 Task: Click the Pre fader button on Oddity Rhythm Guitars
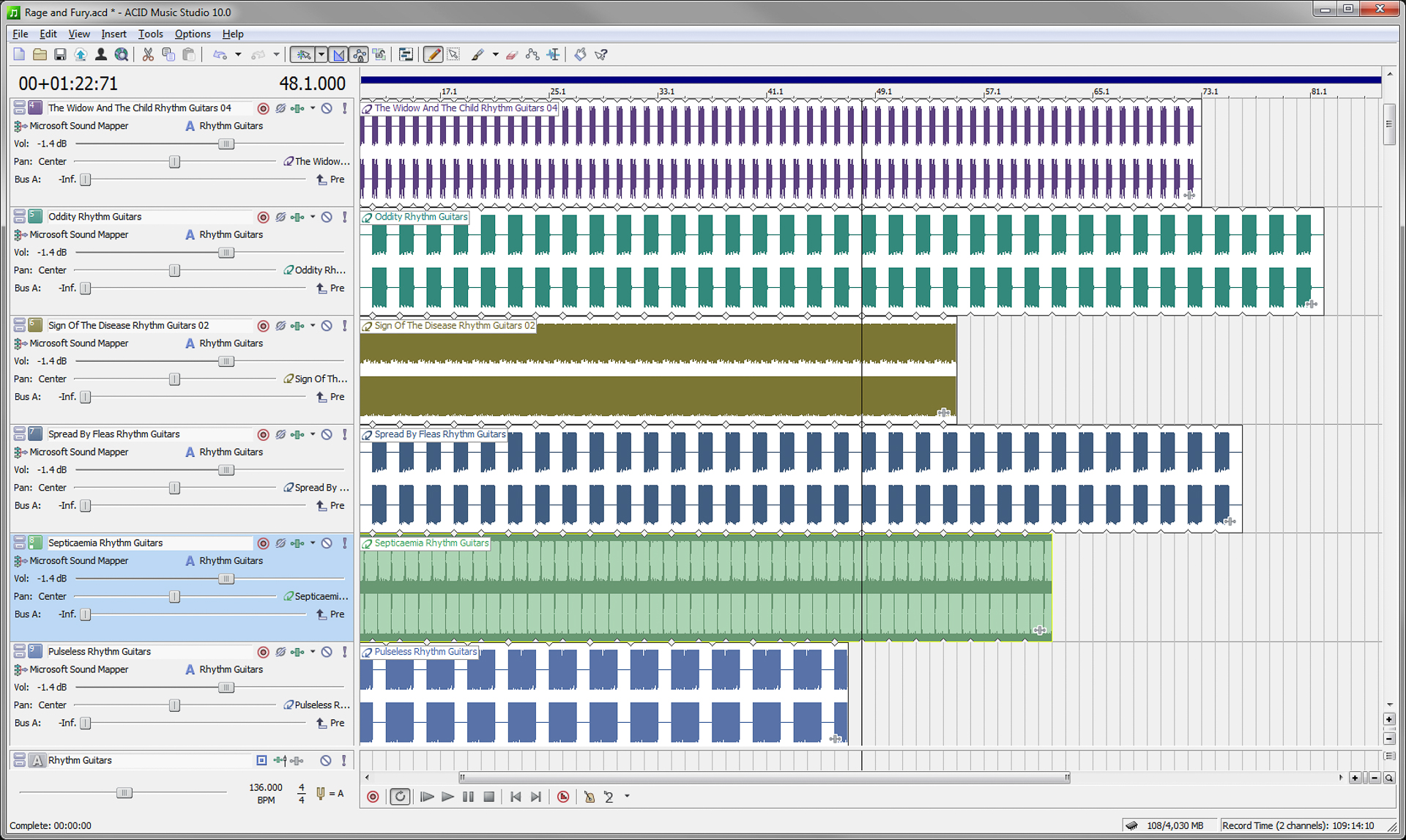331,288
